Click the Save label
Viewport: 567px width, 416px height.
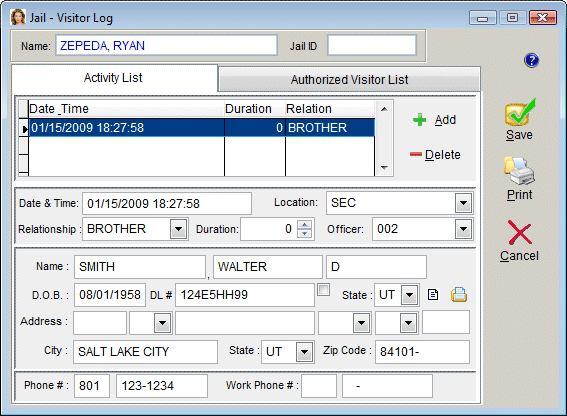(519, 135)
